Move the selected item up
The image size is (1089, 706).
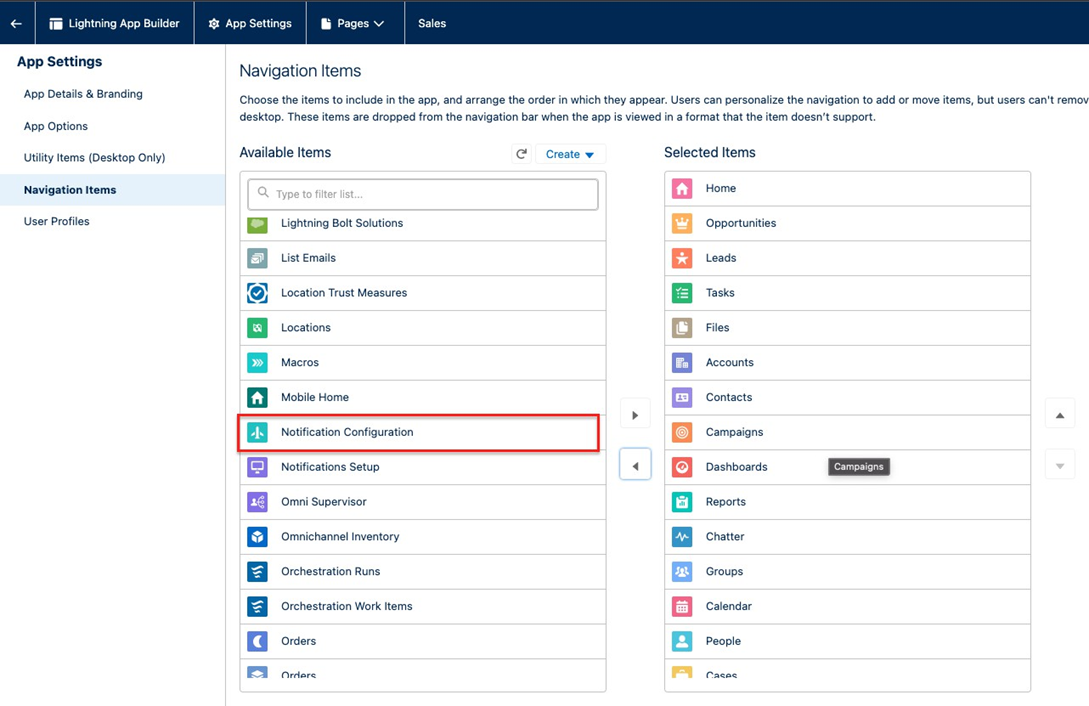(x=1060, y=415)
